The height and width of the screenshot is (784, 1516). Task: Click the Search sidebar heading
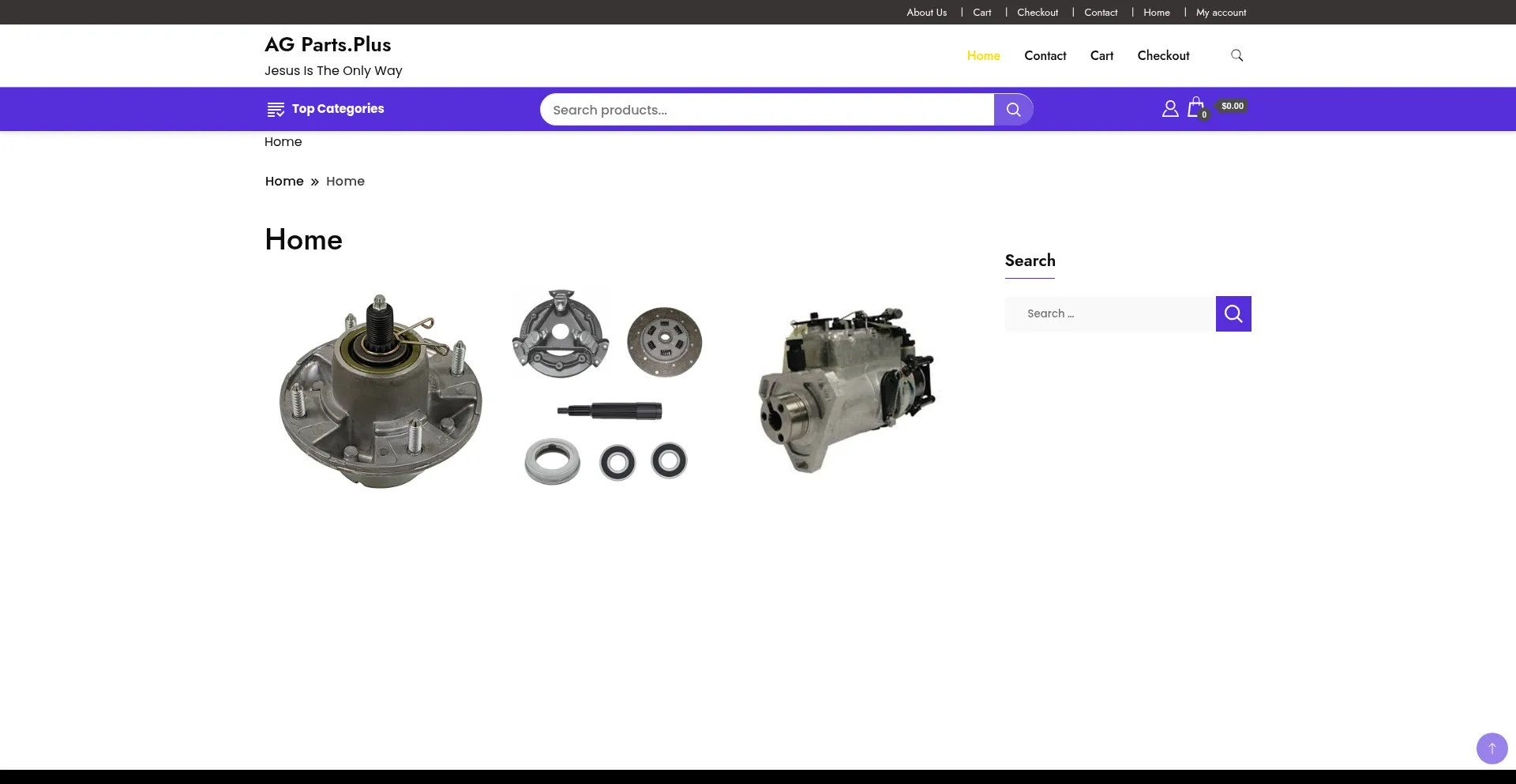(x=1030, y=261)
